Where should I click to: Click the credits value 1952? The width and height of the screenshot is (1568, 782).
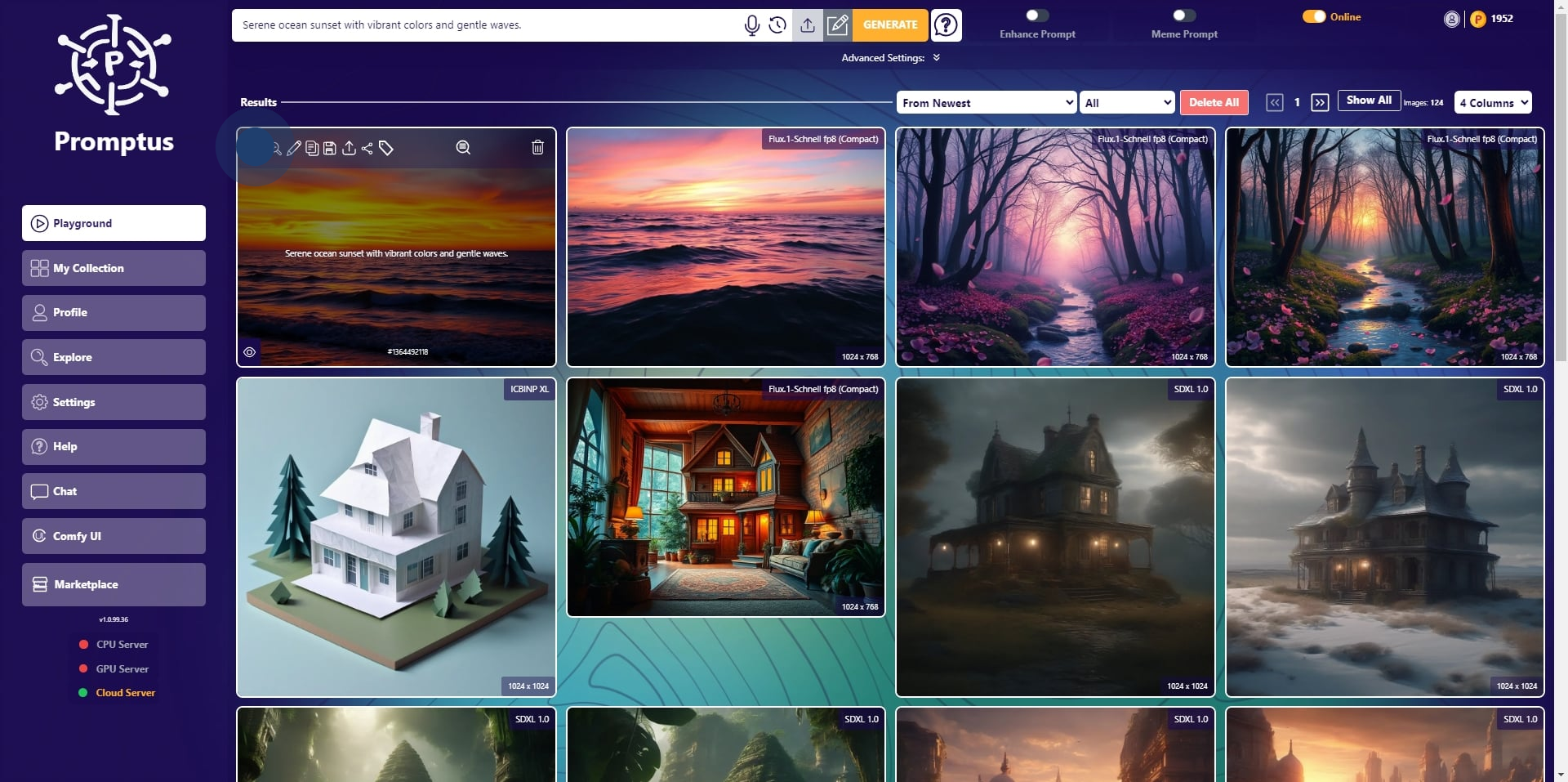[x=1502, y=19]
